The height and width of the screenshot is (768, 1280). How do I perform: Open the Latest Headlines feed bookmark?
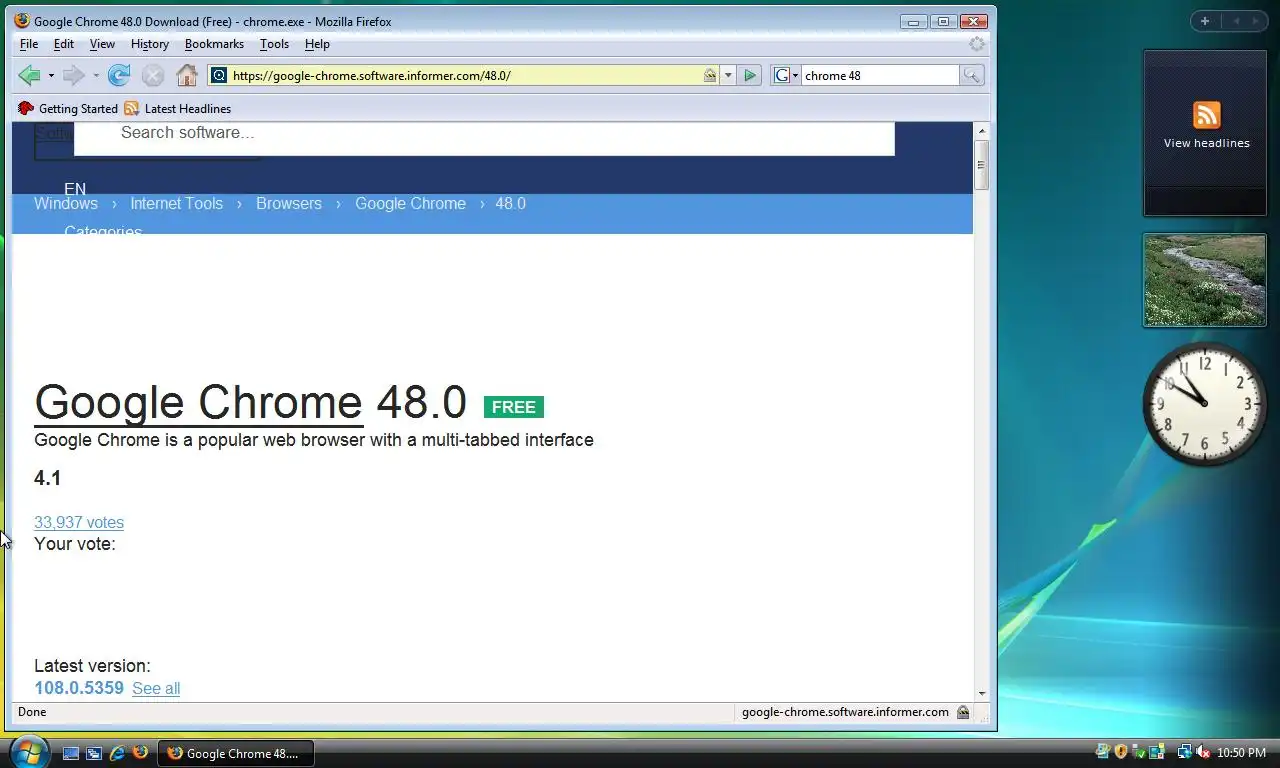click(x=177, y=108)
